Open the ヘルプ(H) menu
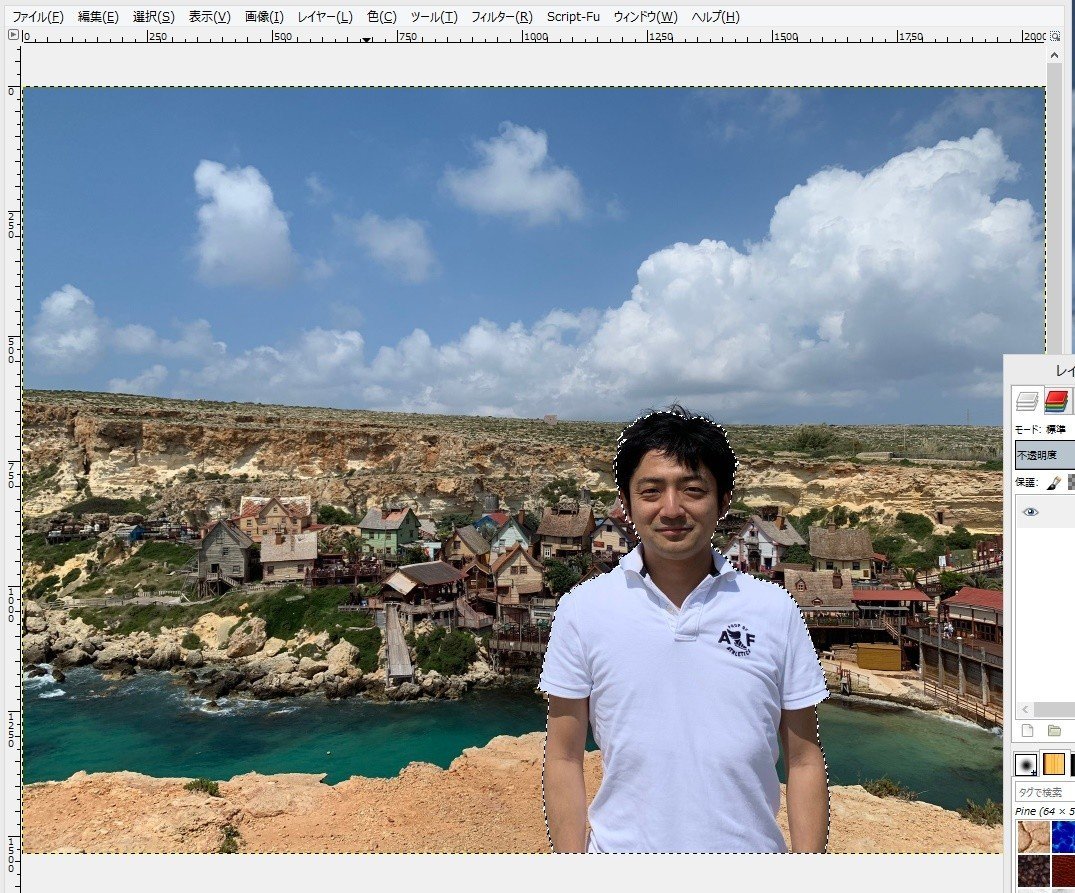The width and height of the screenshot is (1075, 893). point(715,16)
